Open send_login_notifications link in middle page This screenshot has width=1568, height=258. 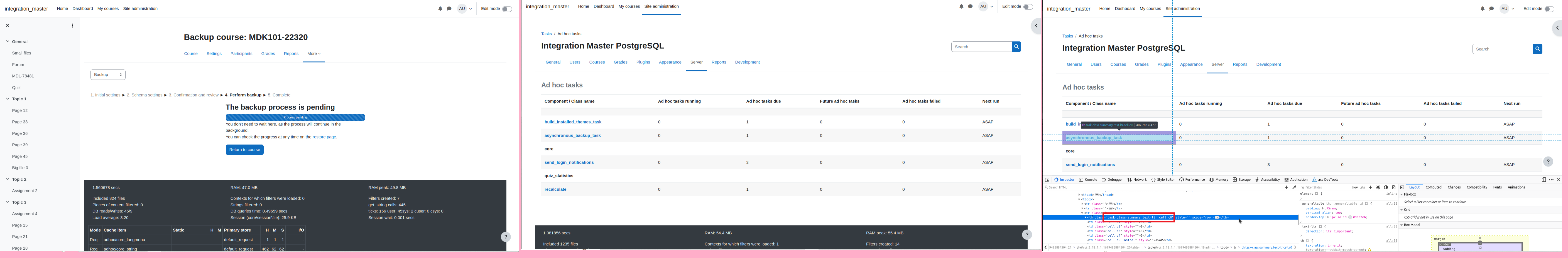pyautogui.click(x=569, y=162)
